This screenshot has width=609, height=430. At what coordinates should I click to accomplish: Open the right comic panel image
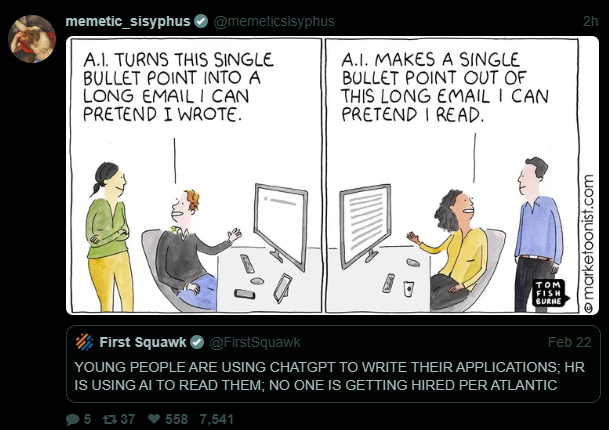[x=451, y=175]
